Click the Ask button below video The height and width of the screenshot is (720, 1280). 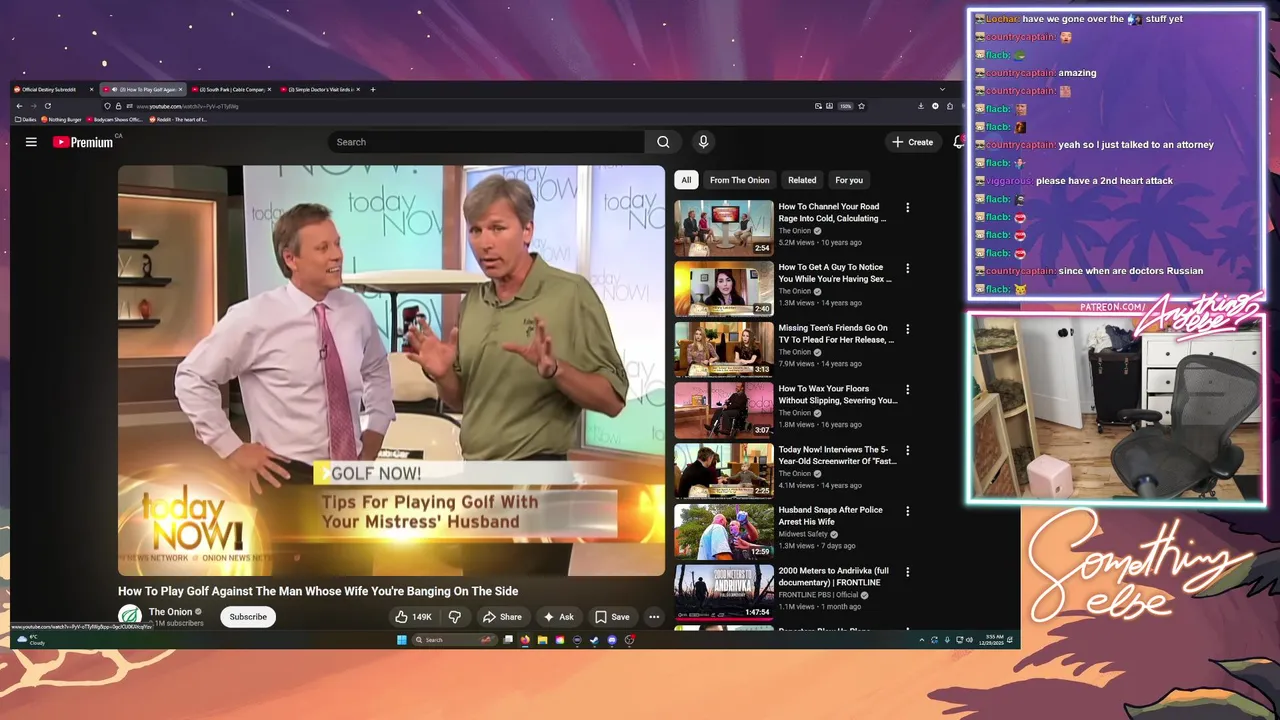click(x=558, y=617)
